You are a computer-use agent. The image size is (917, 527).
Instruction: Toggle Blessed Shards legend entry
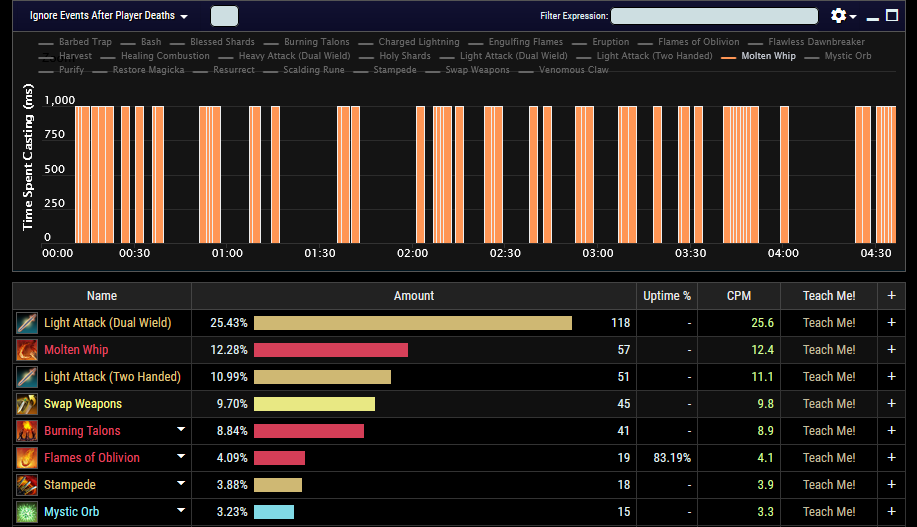click(x=212, y=42)
